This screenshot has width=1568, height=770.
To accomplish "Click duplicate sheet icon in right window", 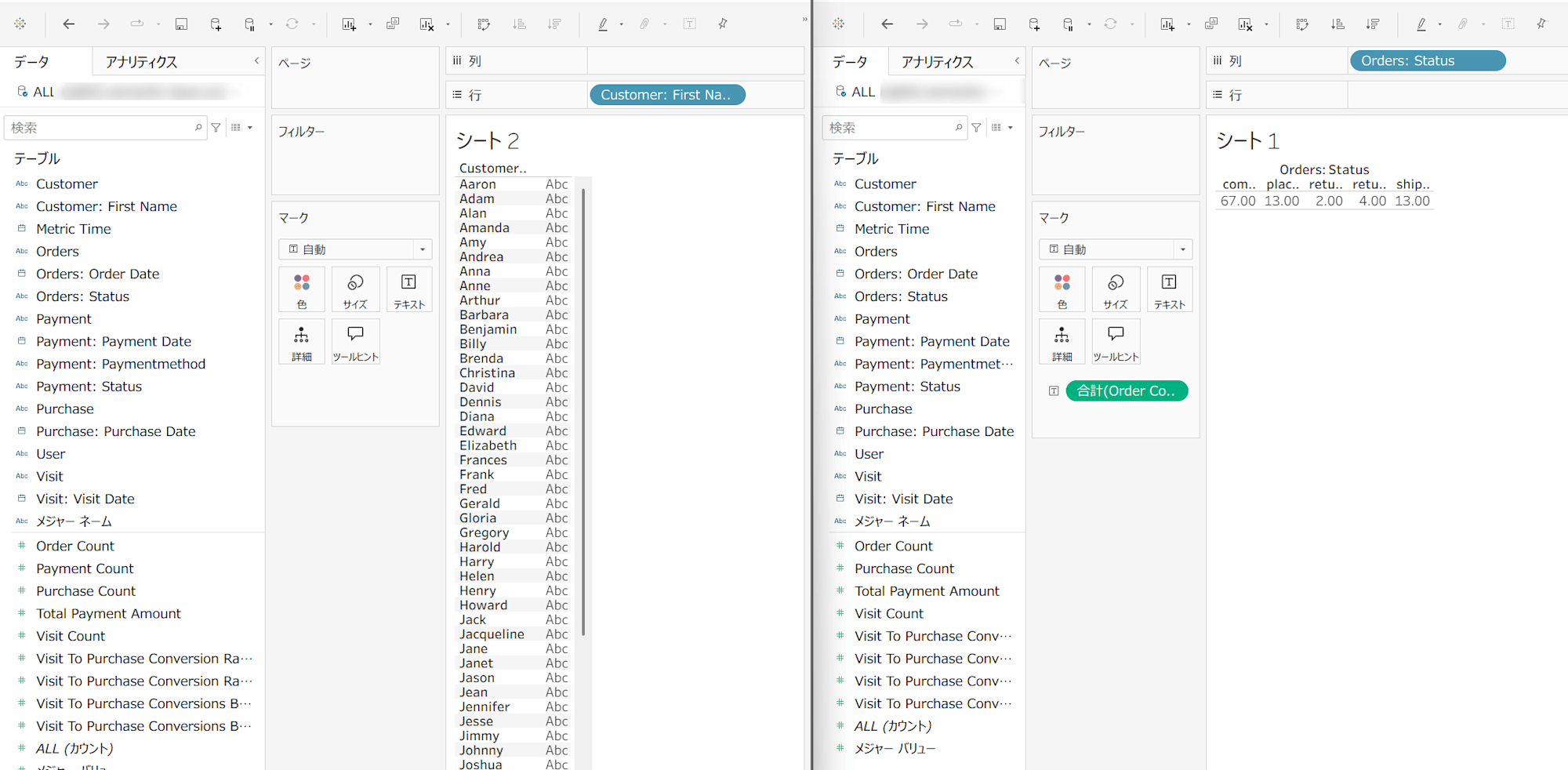I will pos(1211,24).
